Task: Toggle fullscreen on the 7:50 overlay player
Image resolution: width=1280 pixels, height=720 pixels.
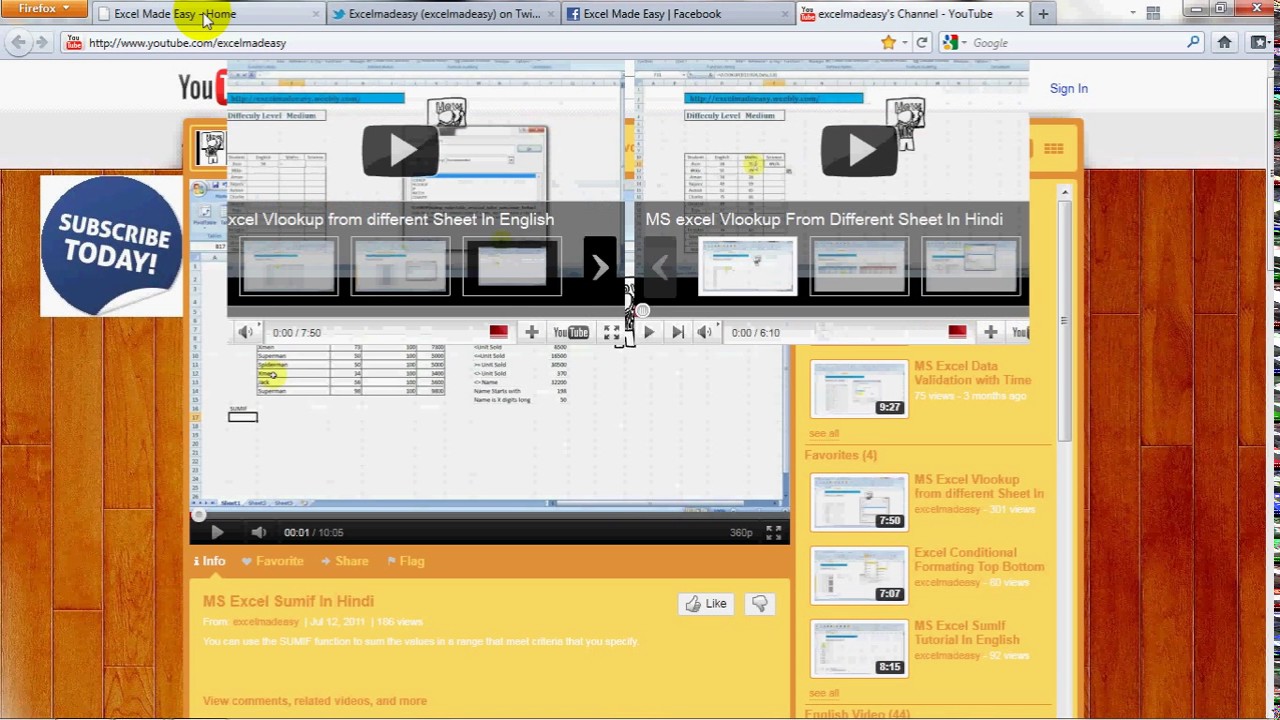Action: pos(611,333)
